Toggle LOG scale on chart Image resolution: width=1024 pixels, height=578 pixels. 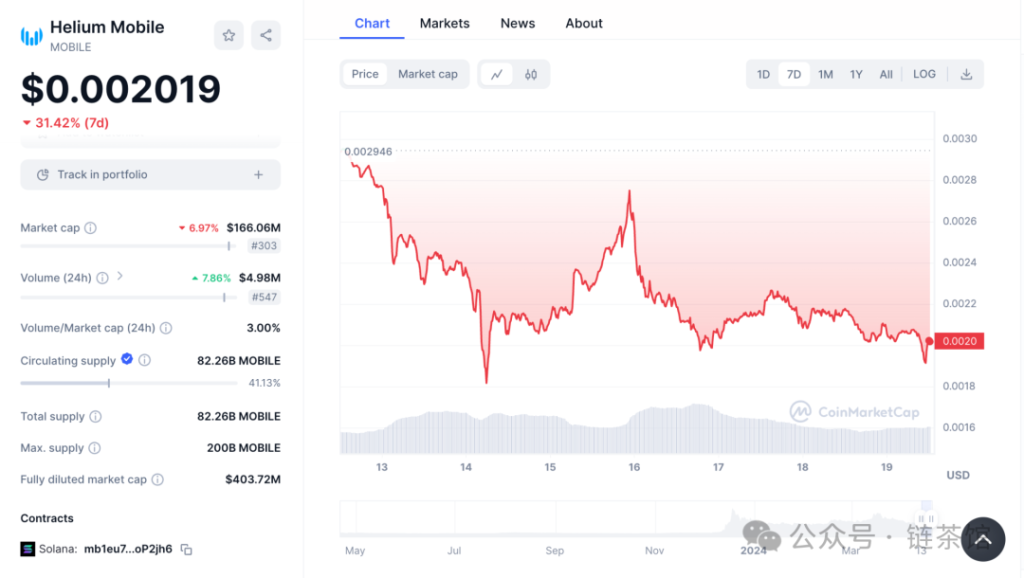click(924, 74)
